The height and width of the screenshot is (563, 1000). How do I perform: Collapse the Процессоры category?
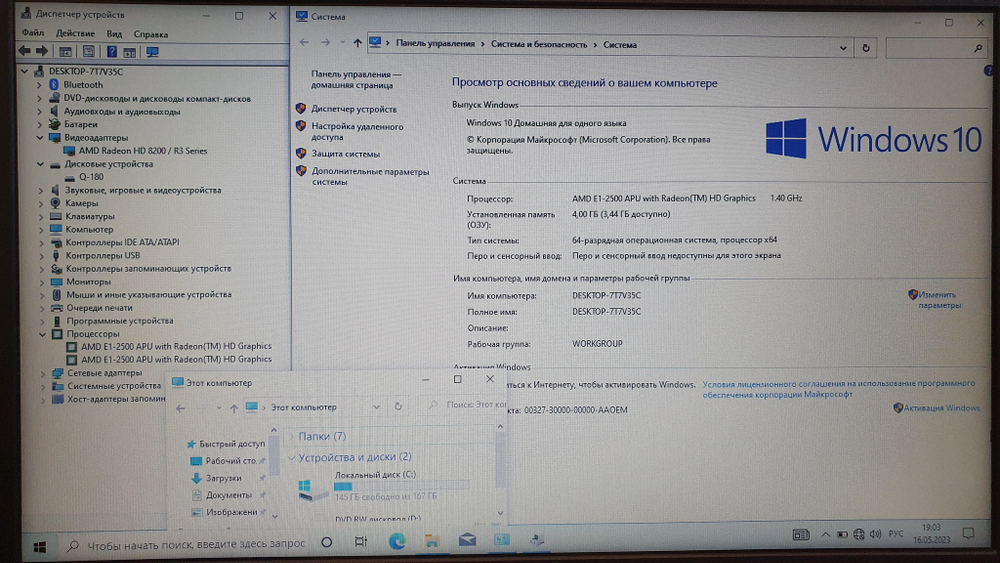coord(43,334)
